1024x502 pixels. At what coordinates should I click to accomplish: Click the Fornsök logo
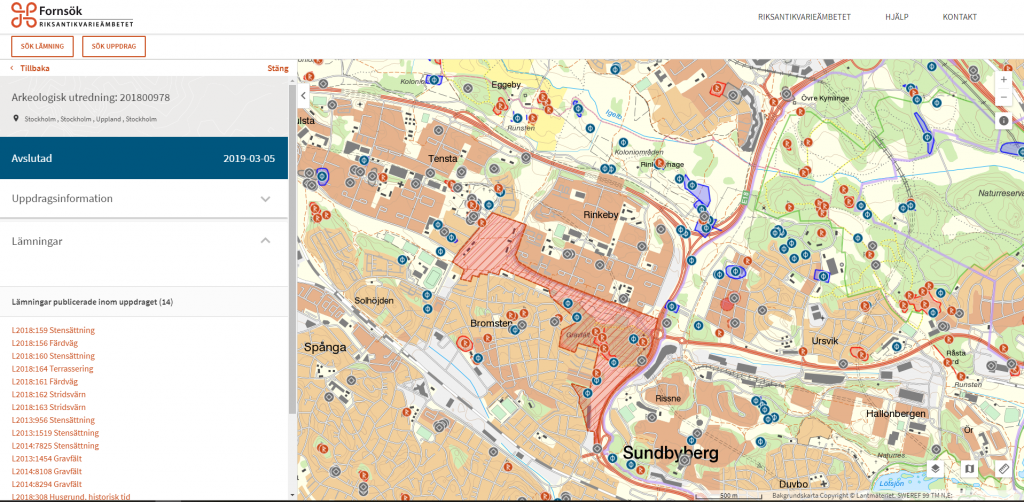pos(70,16)
